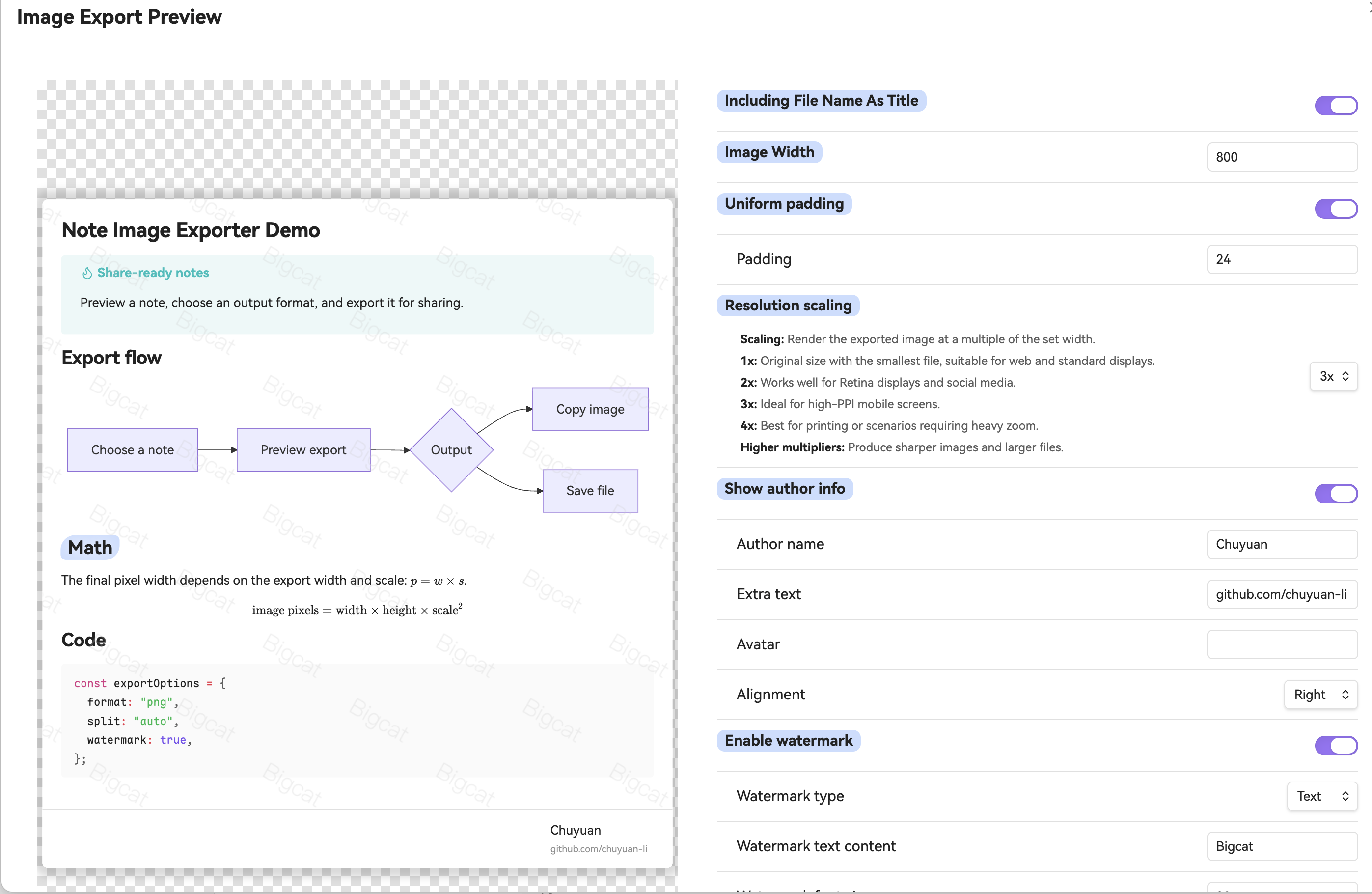Click the format: "png" code line
This screenshot has width=1372, height=894.
(133, 702)
